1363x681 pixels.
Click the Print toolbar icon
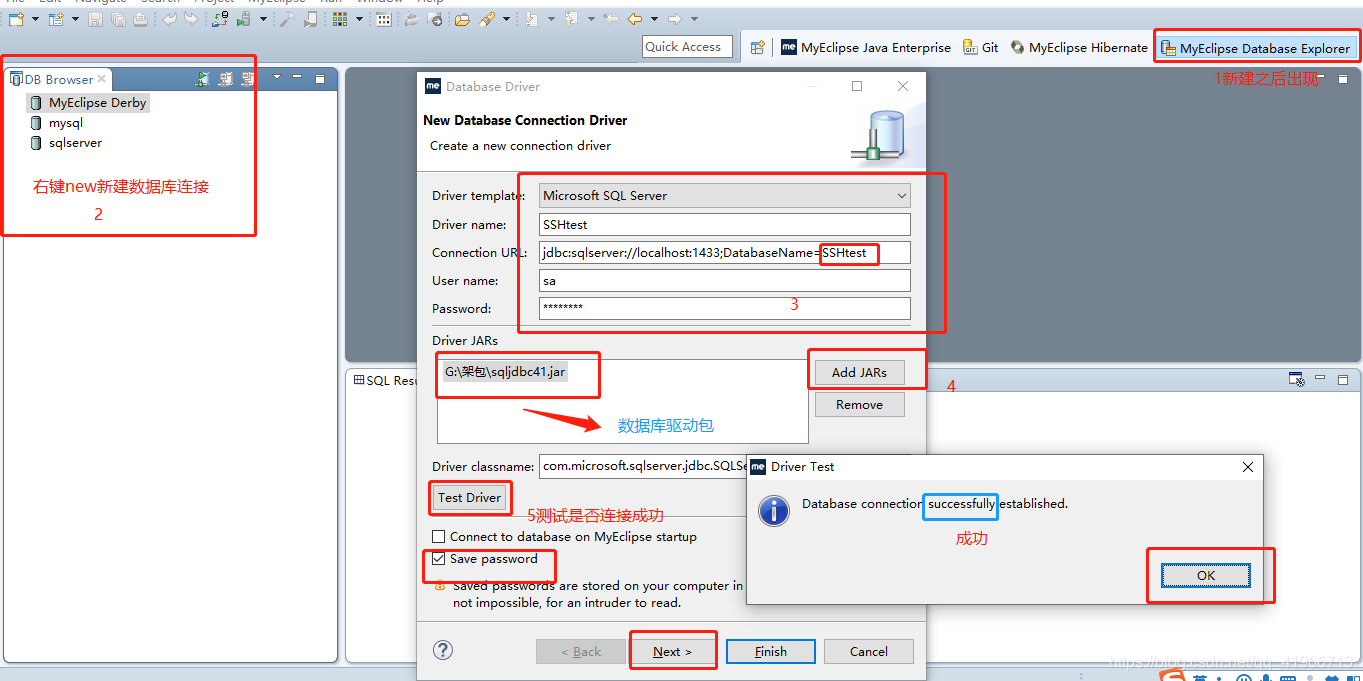[140, 19]
